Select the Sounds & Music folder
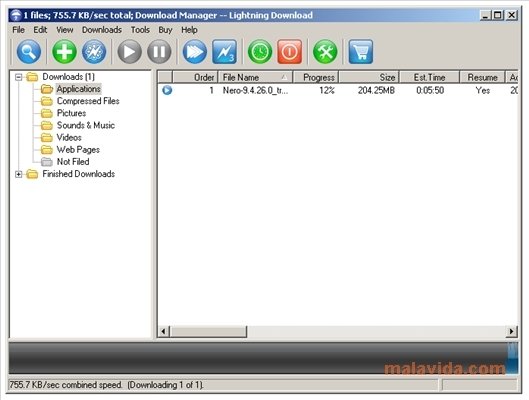 tap(86, 125)
